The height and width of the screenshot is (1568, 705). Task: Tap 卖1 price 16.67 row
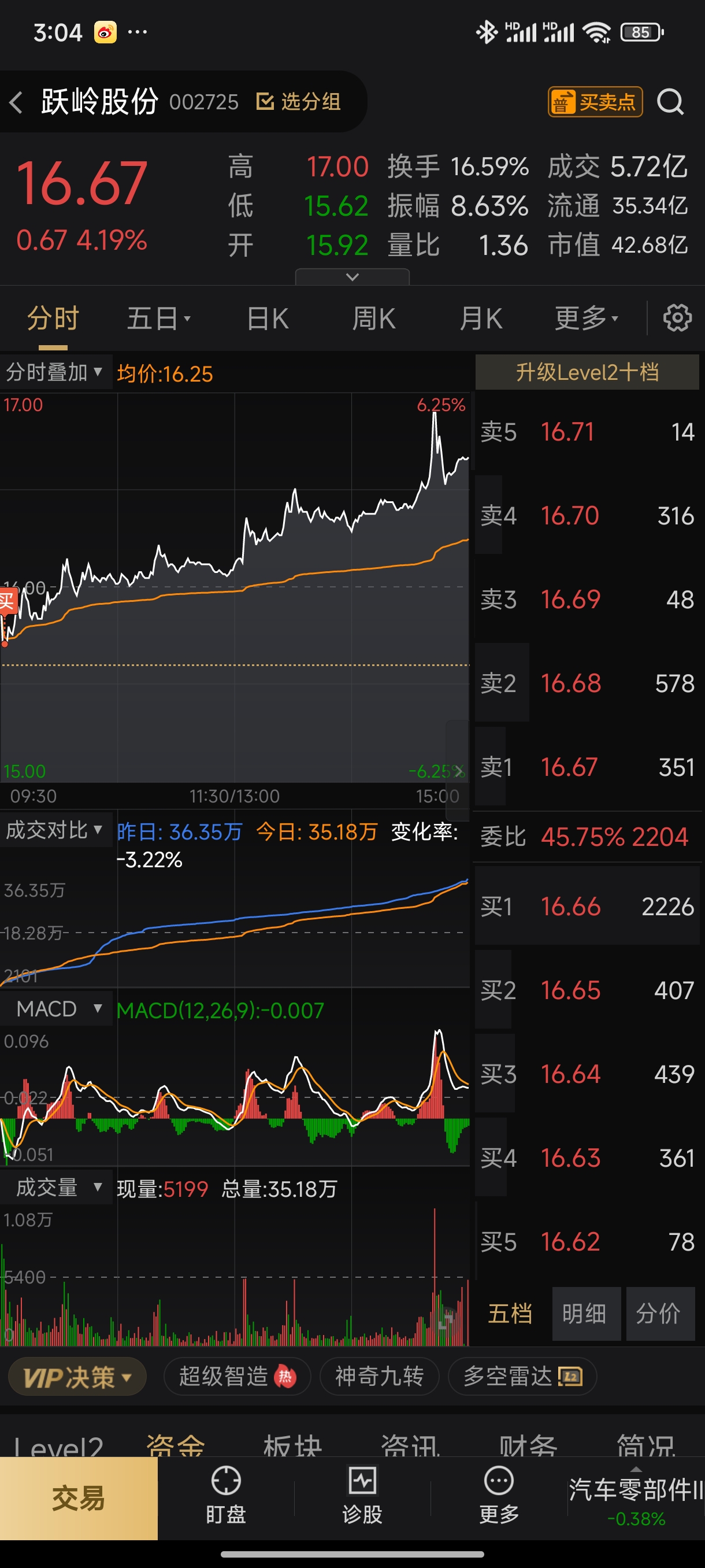(x=587, y=767)
